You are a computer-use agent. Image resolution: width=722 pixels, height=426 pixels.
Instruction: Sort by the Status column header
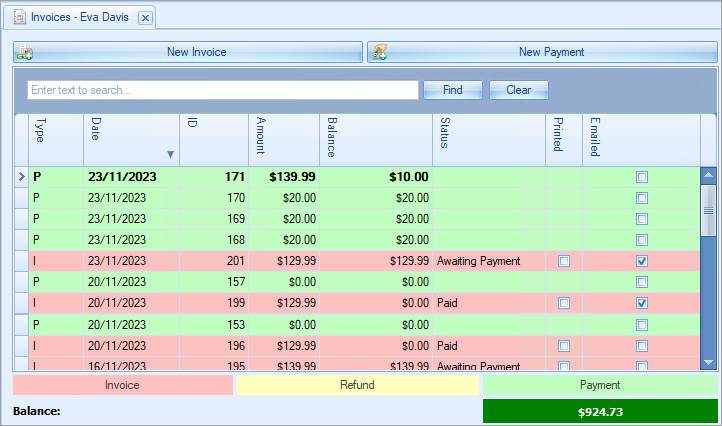(489, 140)
